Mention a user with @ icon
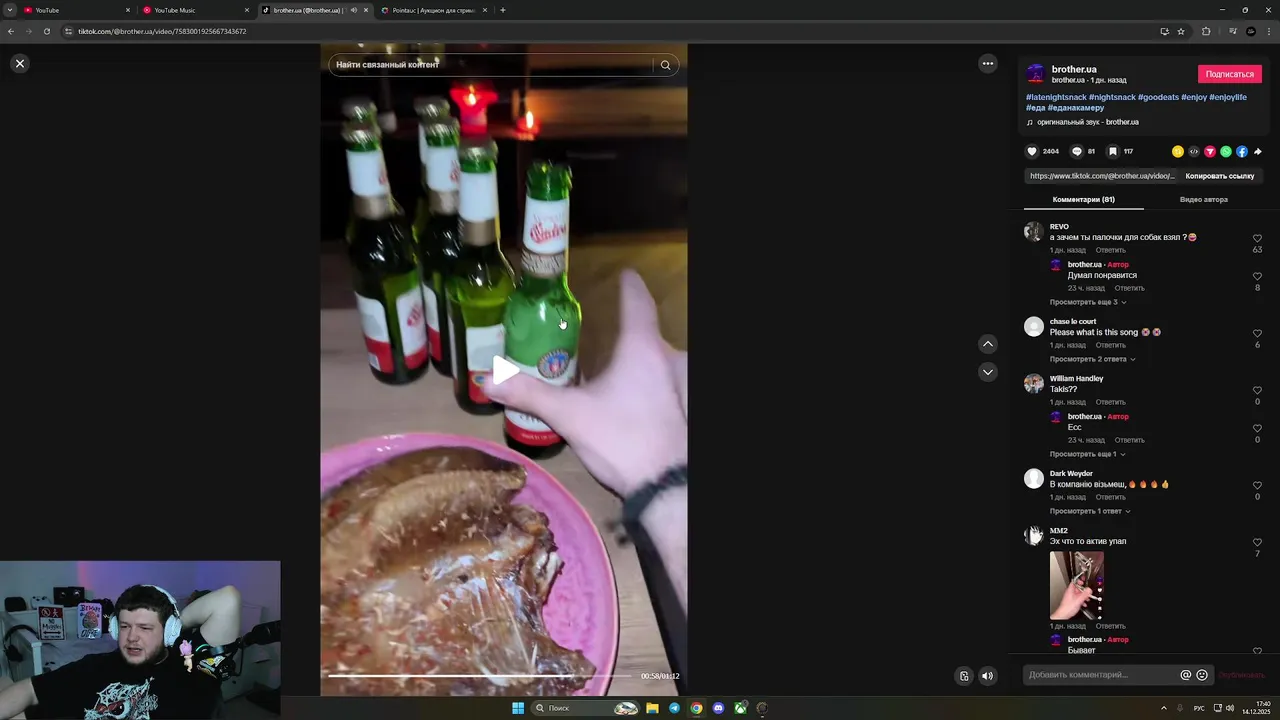This screenshot has height=720, width=1280. (1186, 675)
